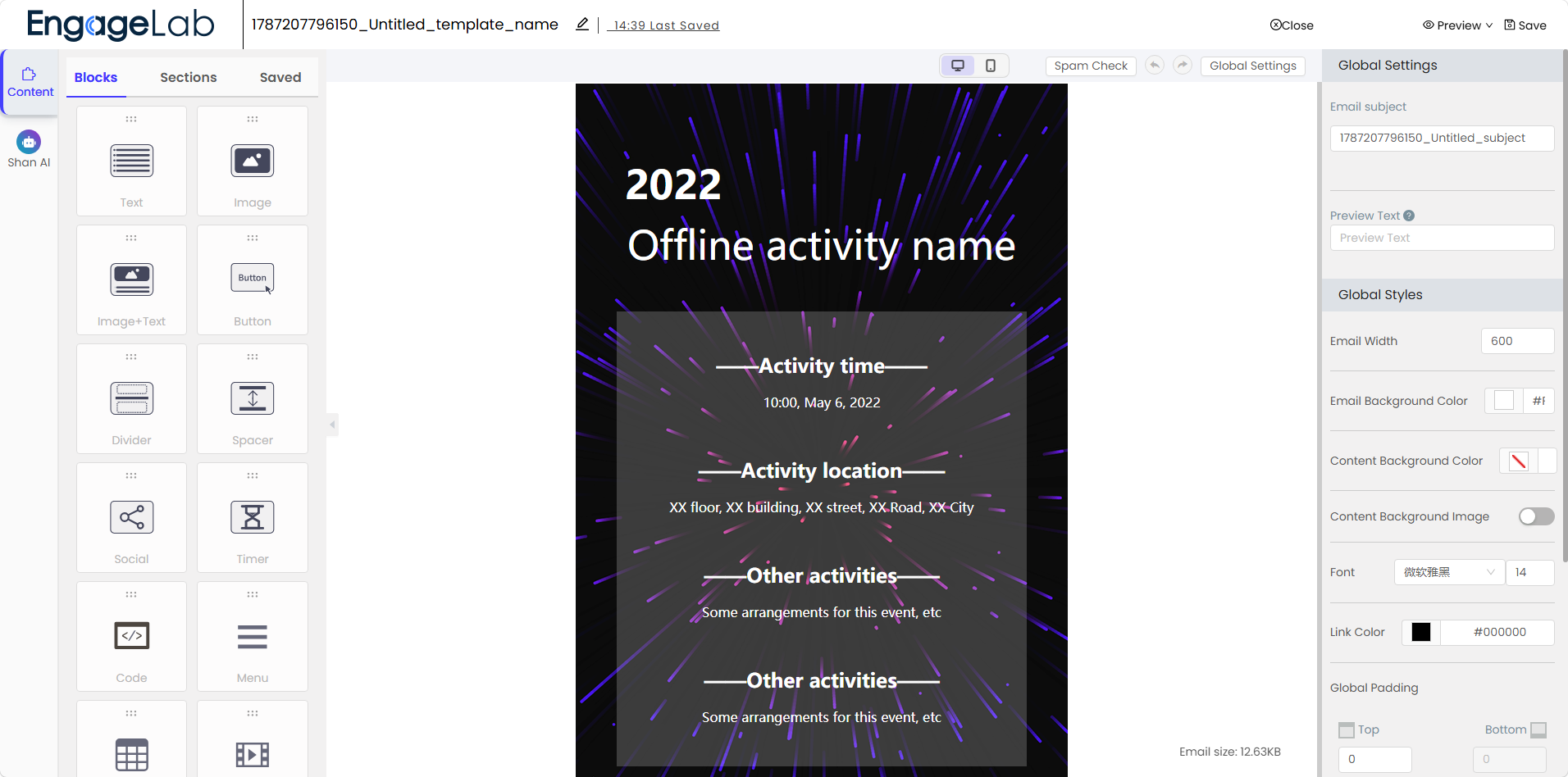Open Global Settings from toolbar
1568x777 pixels.
tap(1253, 66)
